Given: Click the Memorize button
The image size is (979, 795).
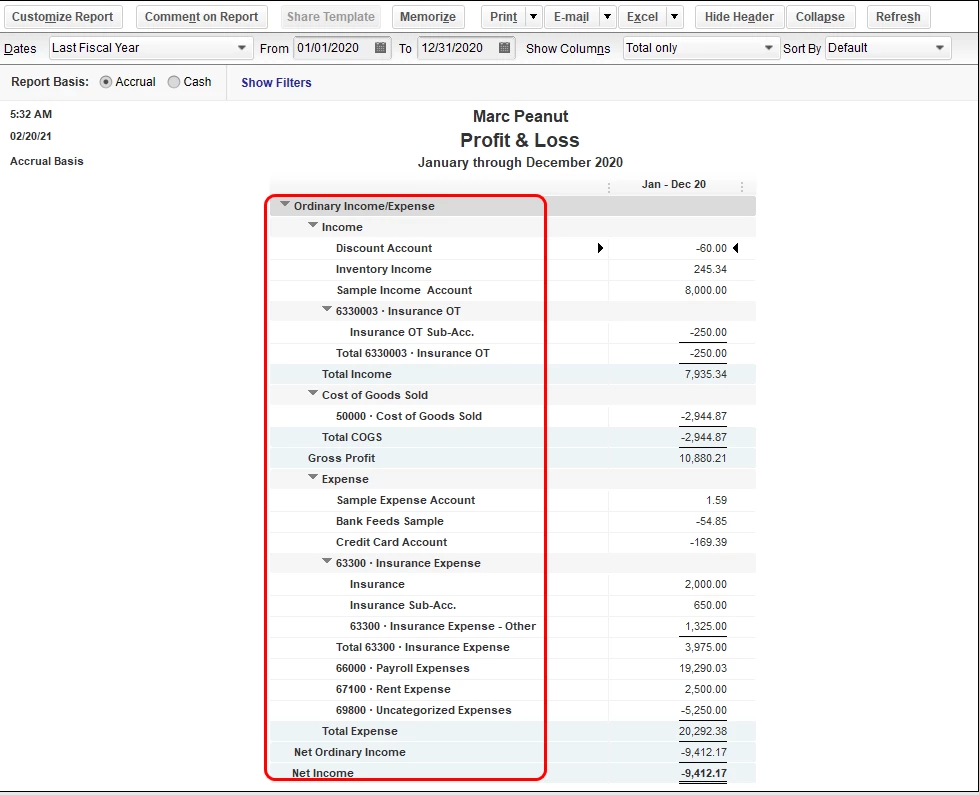Looking at the screenshot, I should tap(428, 17).
